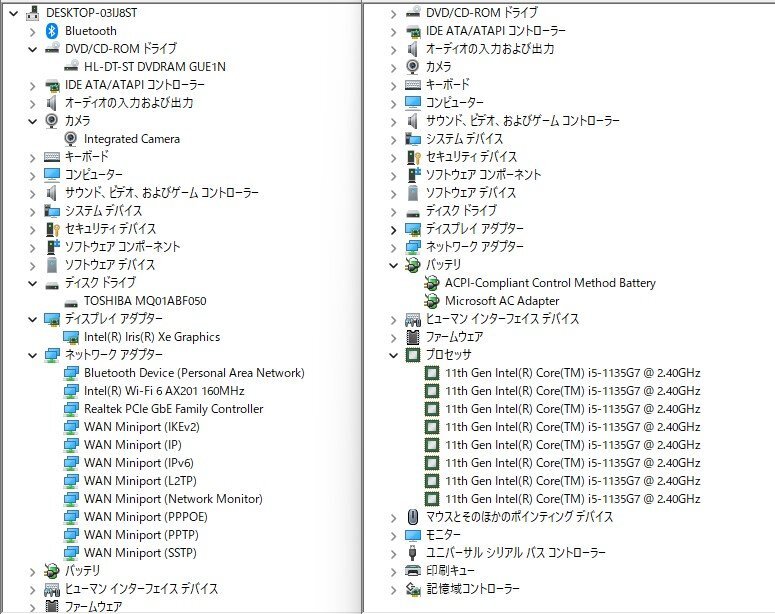This screenshot has width=775, height=614.
Task: Select left-pane ヒューマン インターフェイス デバイス label
Action: point(141,589)
